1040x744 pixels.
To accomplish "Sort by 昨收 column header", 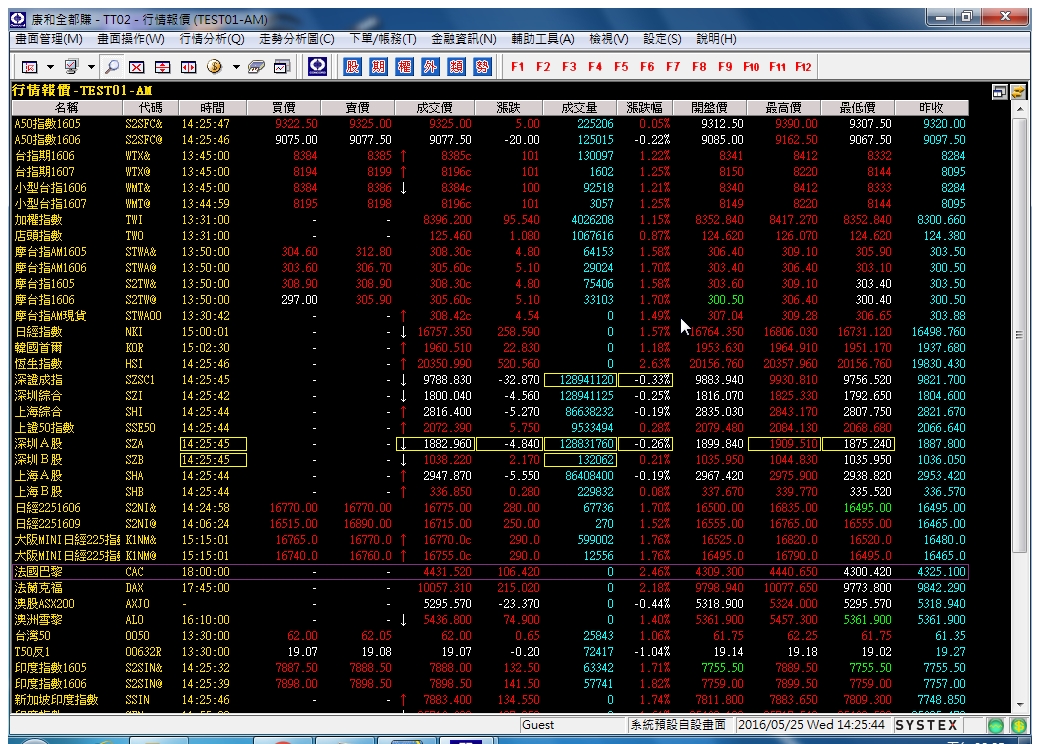I will pyautogui.click(x=931, y=107).
